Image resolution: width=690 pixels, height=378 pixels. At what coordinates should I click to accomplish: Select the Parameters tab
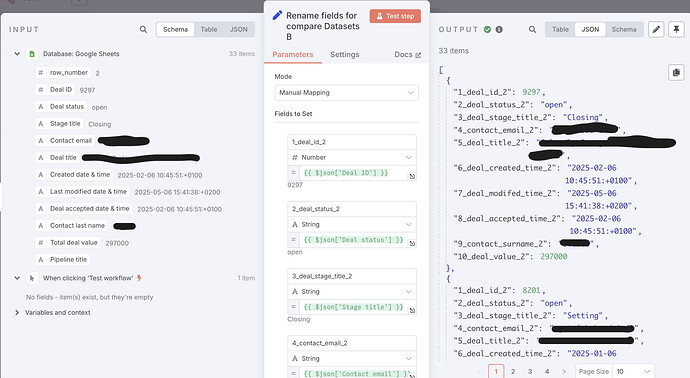click(293, 55)
